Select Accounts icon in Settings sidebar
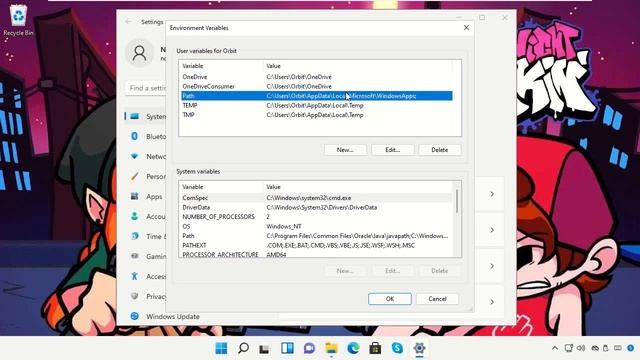The width and height of the screenshot is (640, 360). click(x=134, y=216)
